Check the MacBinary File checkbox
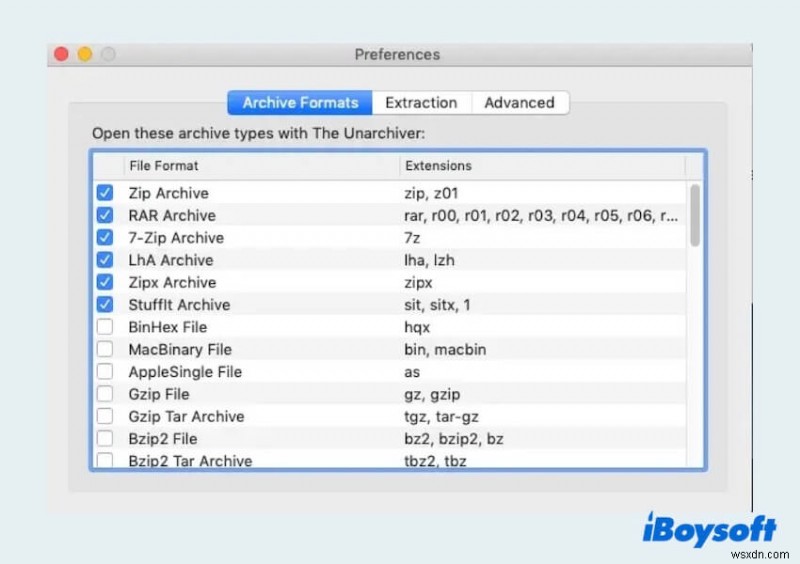This screenshot has width=800, height=564. click(105, 349)
